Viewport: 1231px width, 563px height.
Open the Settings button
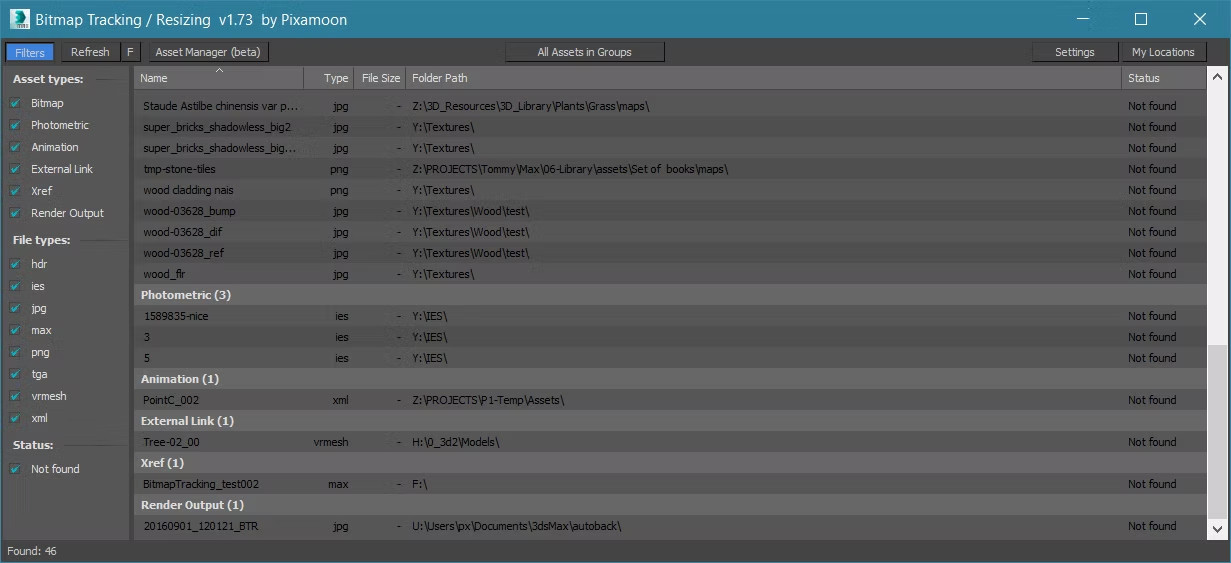(x=1075, y=52)
